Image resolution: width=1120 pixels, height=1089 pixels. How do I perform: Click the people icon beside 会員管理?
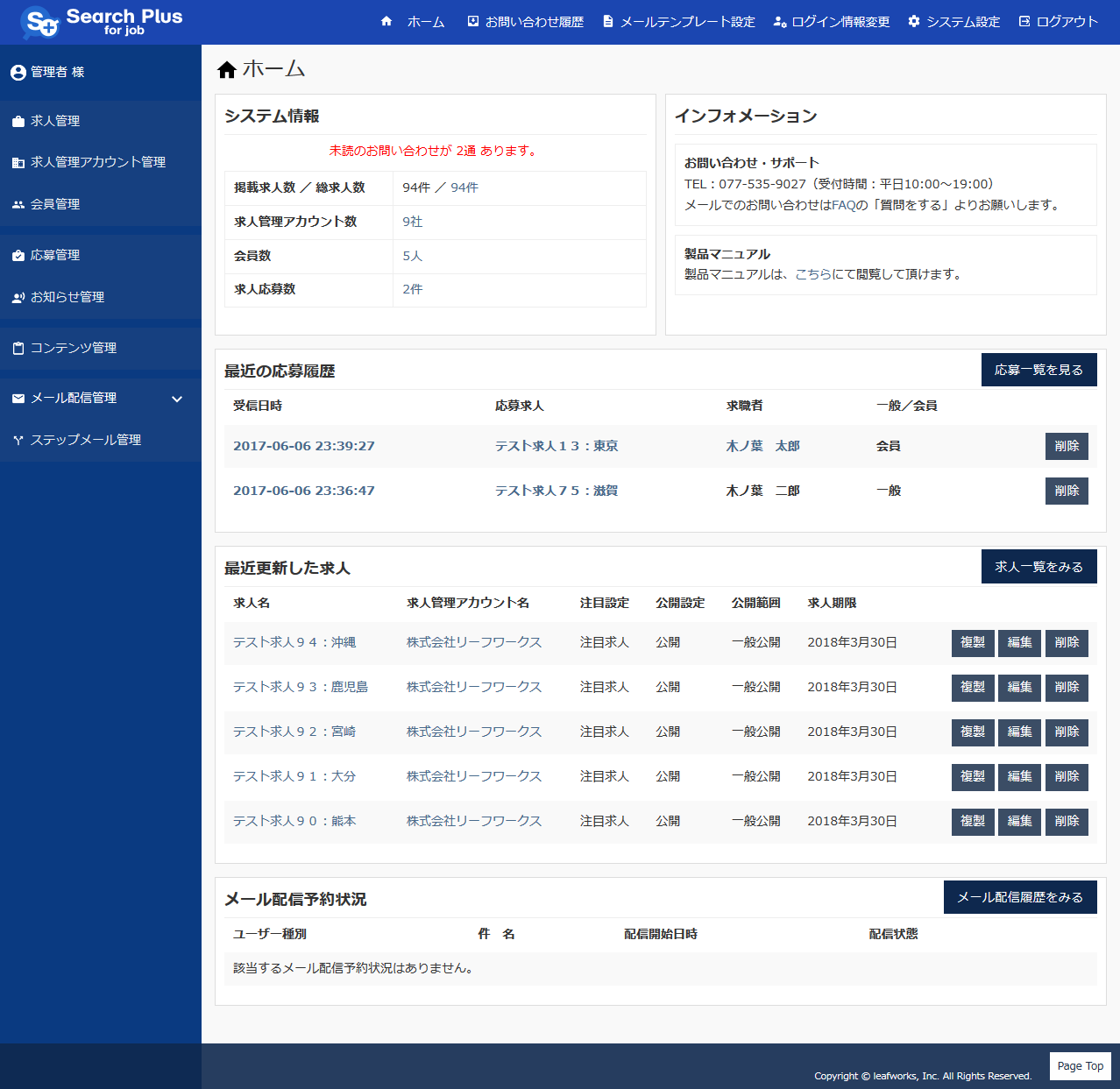[18, 204]
